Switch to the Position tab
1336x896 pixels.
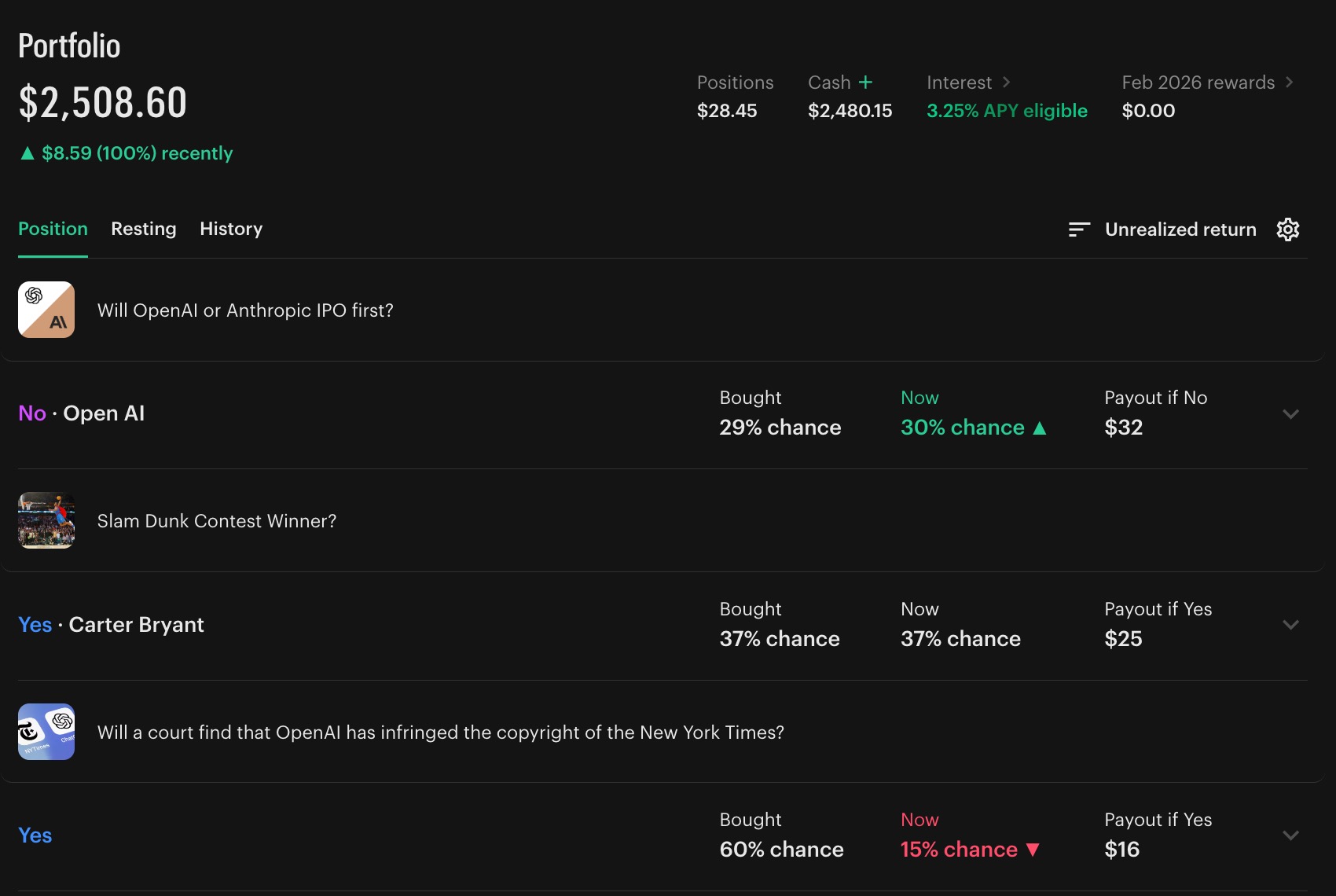point(53,229)
